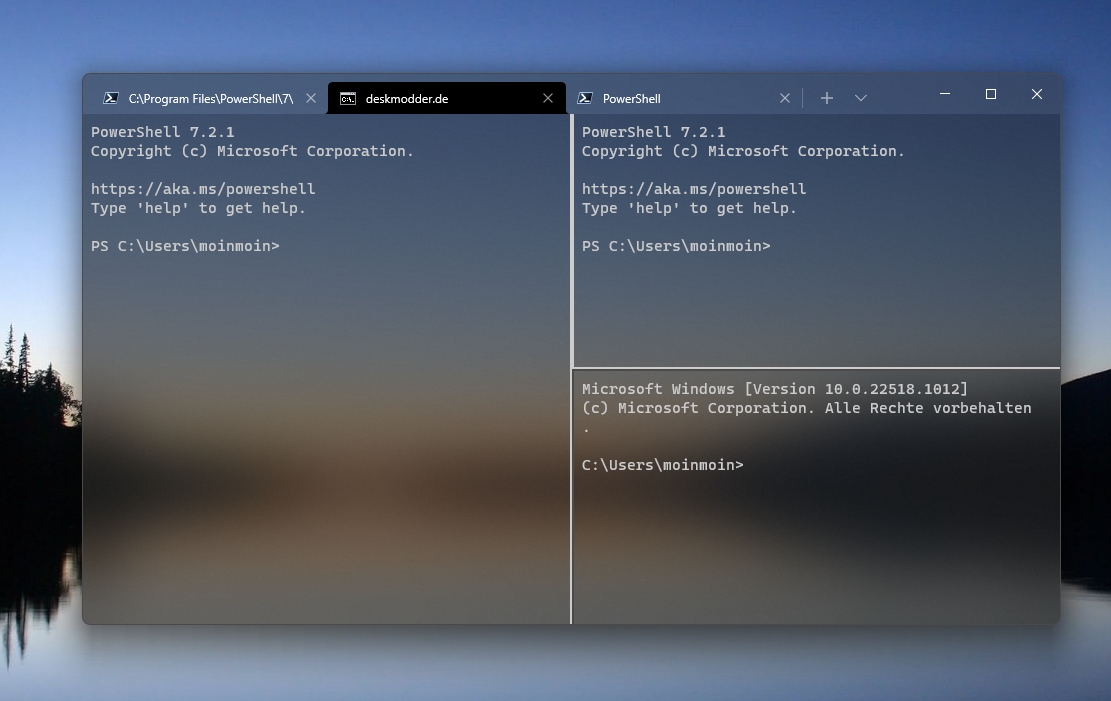Image resolution: width=1111 pixels, height=701 pixels.
Task: Open the https://aka.ms/powershell link in the upper-right pane
Action: pos(694,189)
